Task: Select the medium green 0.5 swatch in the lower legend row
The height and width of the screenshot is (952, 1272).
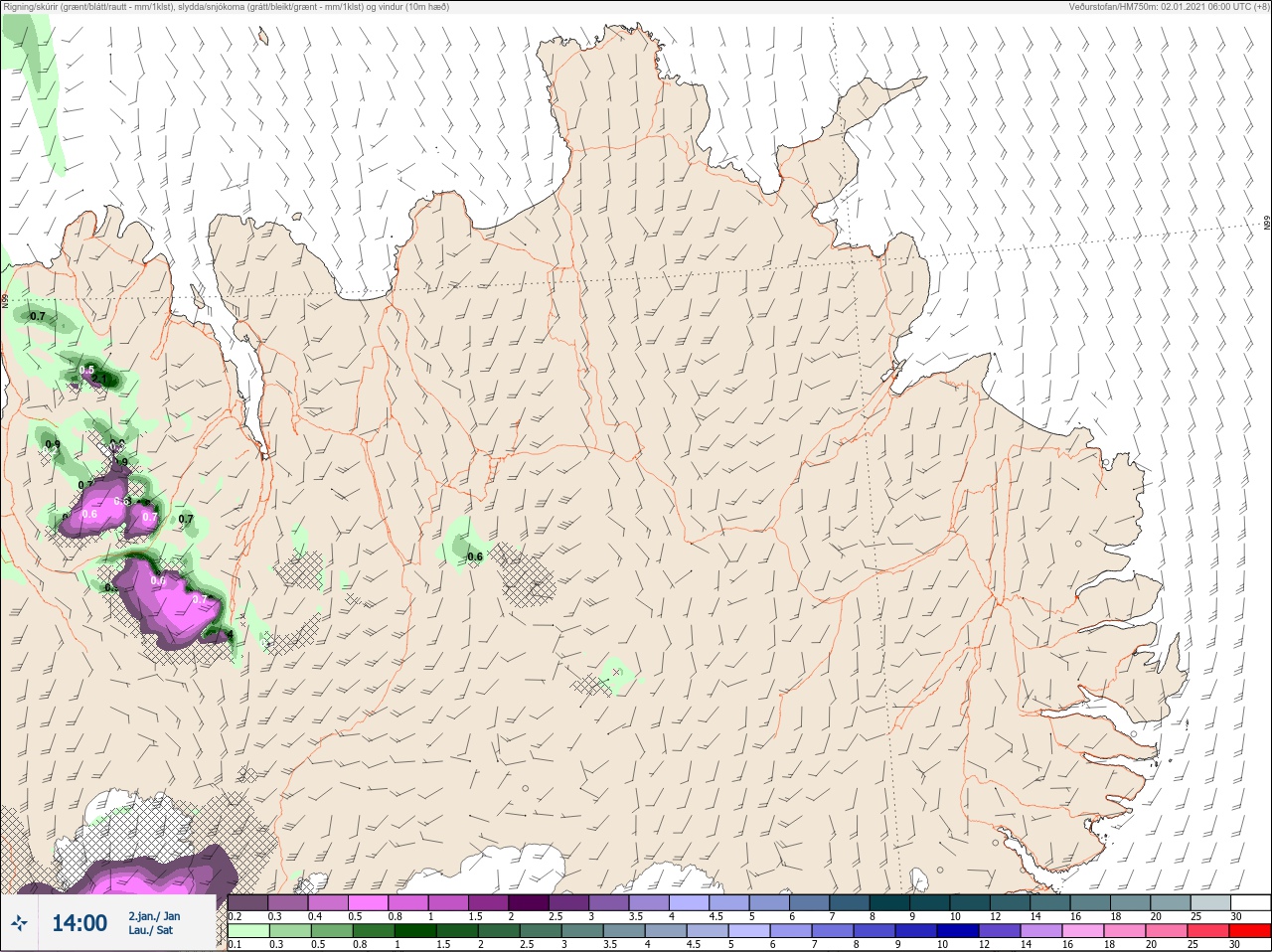Action: [332, 931]
